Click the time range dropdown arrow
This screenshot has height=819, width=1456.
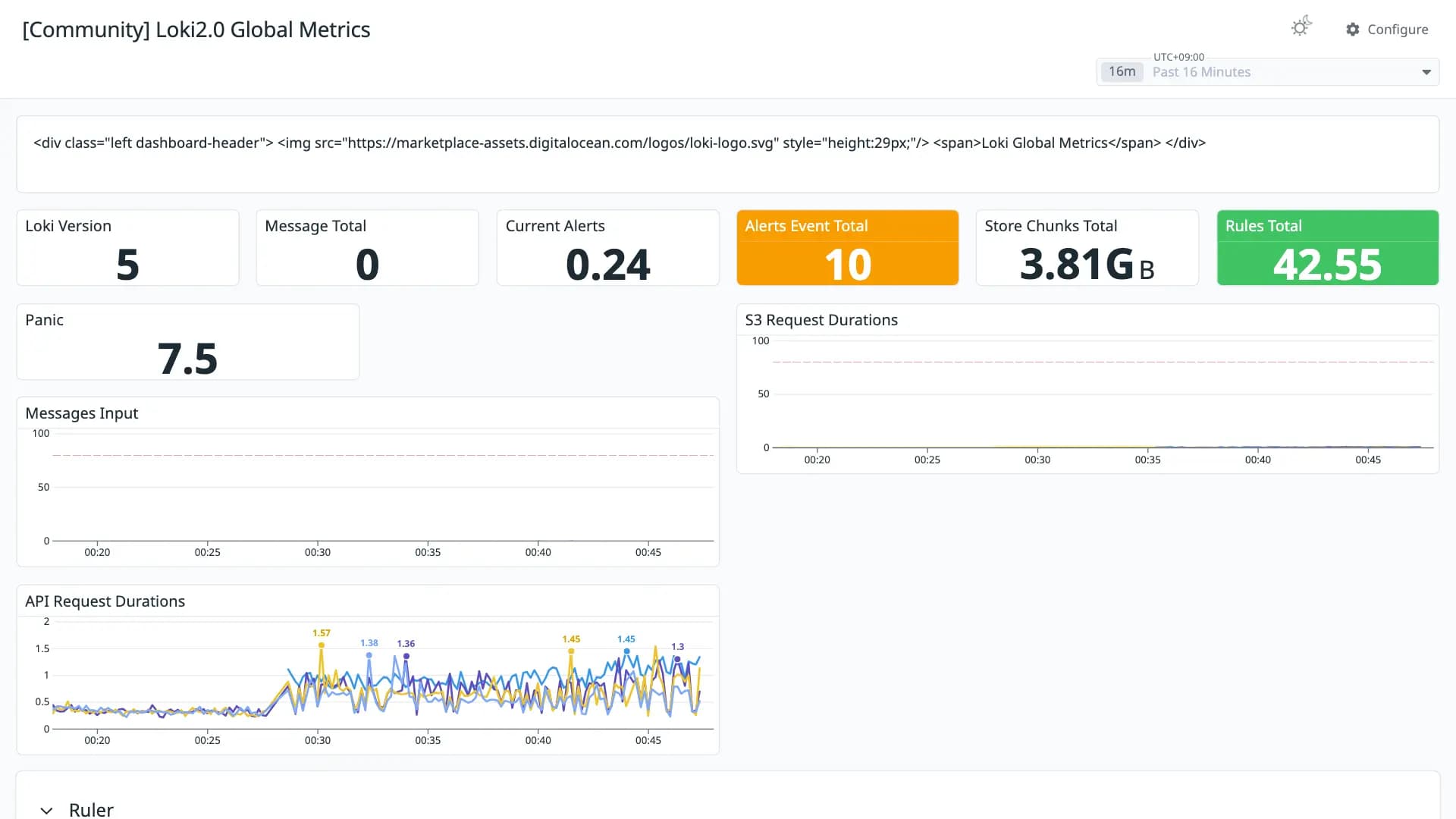click(x=1426, y=72)
